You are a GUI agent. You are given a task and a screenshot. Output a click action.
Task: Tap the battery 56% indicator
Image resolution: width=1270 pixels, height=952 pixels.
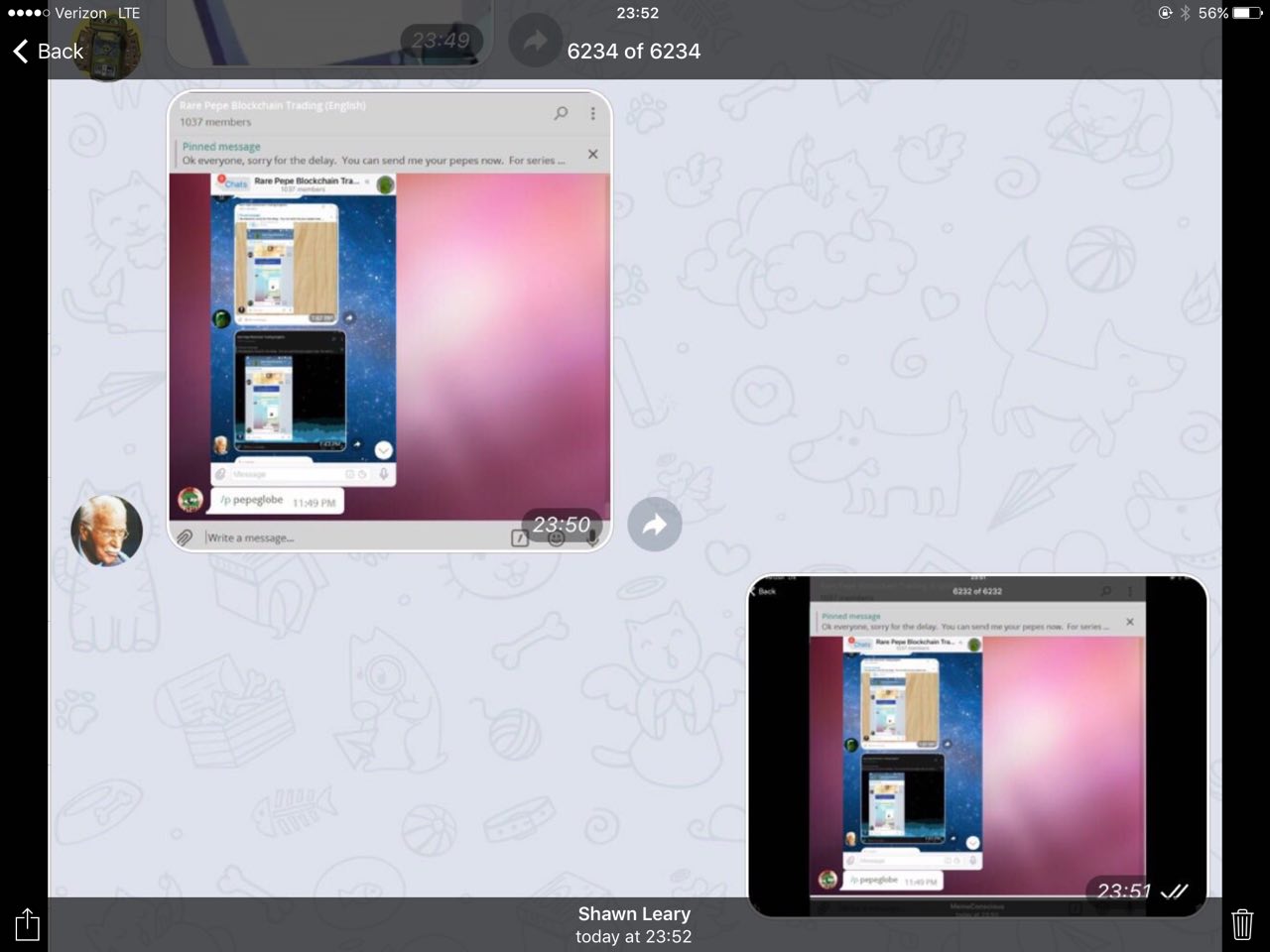coord(1229,13)
